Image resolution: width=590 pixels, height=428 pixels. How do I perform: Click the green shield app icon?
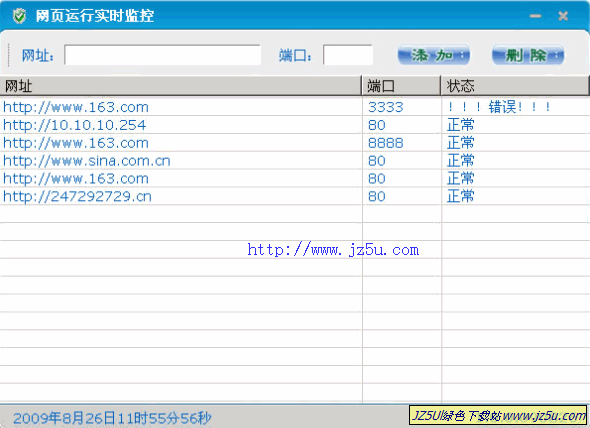pos(19,16)
